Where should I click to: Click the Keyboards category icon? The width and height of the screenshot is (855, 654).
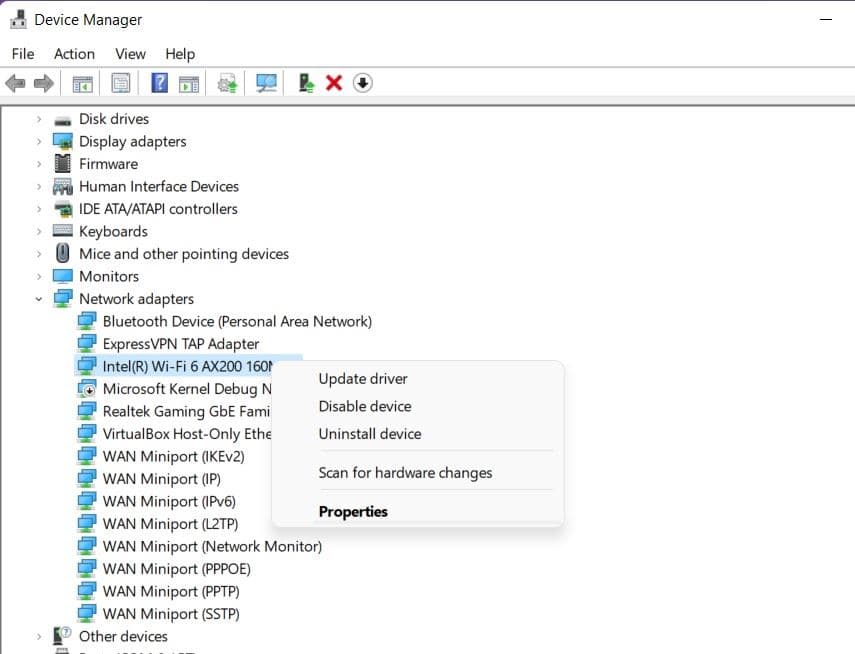(x=63, y=231)
